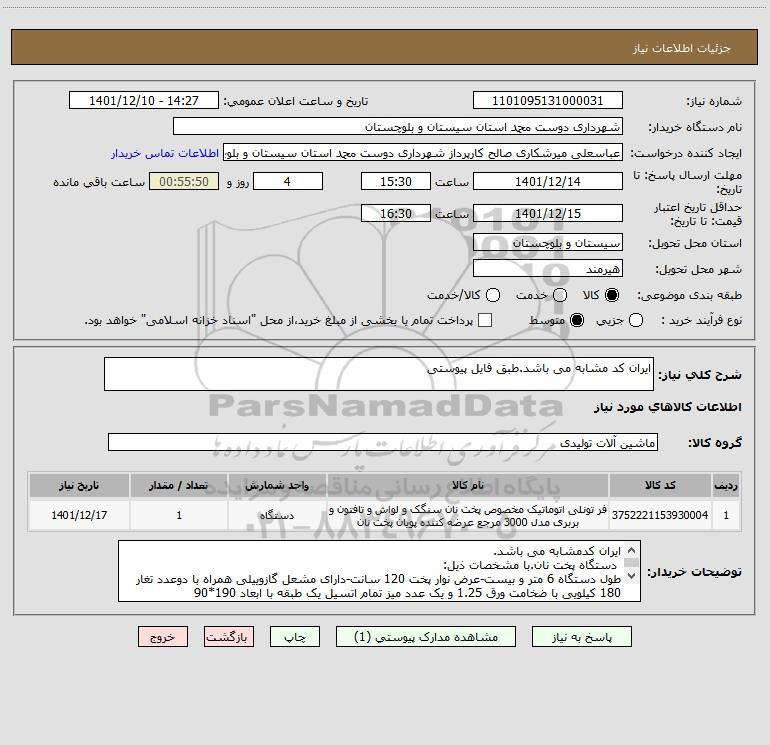
Task: Choose the متوسط purchase type radio
Action: (577, 320)
